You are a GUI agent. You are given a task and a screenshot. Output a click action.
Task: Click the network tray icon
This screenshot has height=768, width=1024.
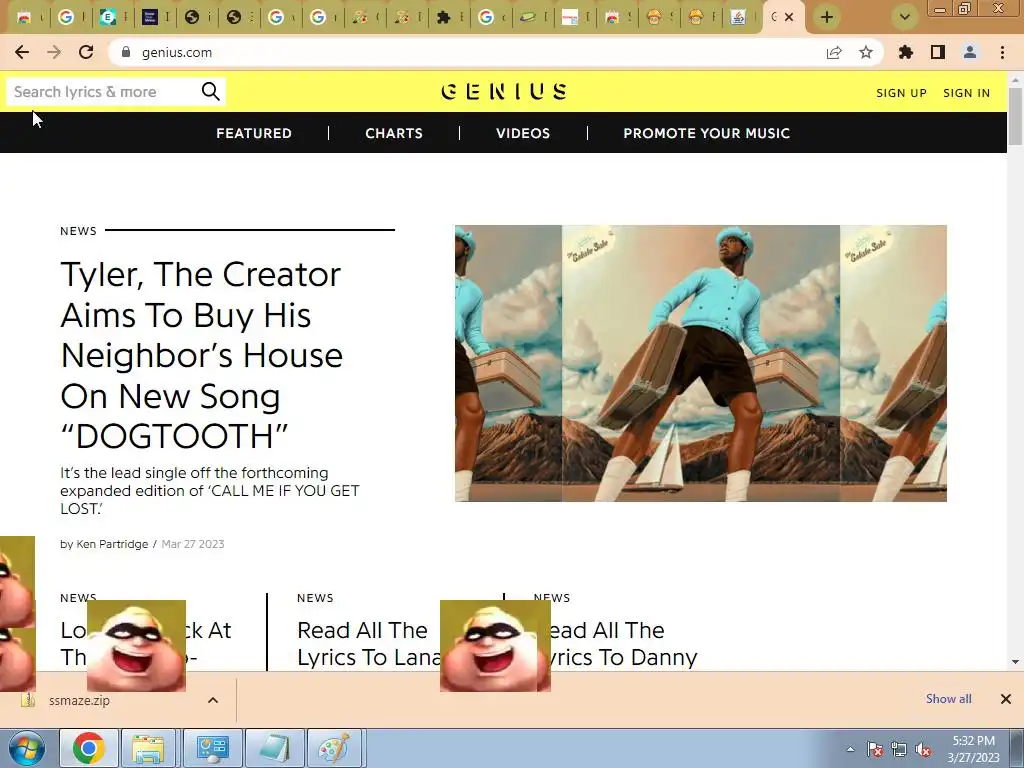[899, 749]
